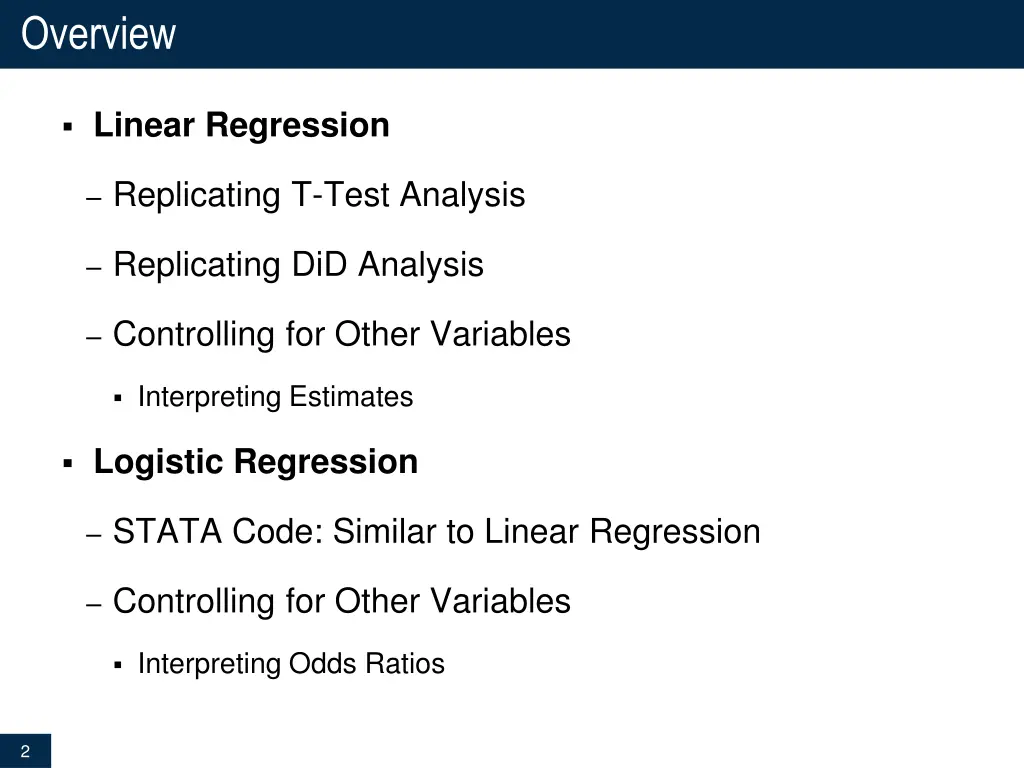Viewport: 1024px width, 768px height.
Task: Click the dash before first Controlling for Other Variables
Action: (x=93, y=338)
